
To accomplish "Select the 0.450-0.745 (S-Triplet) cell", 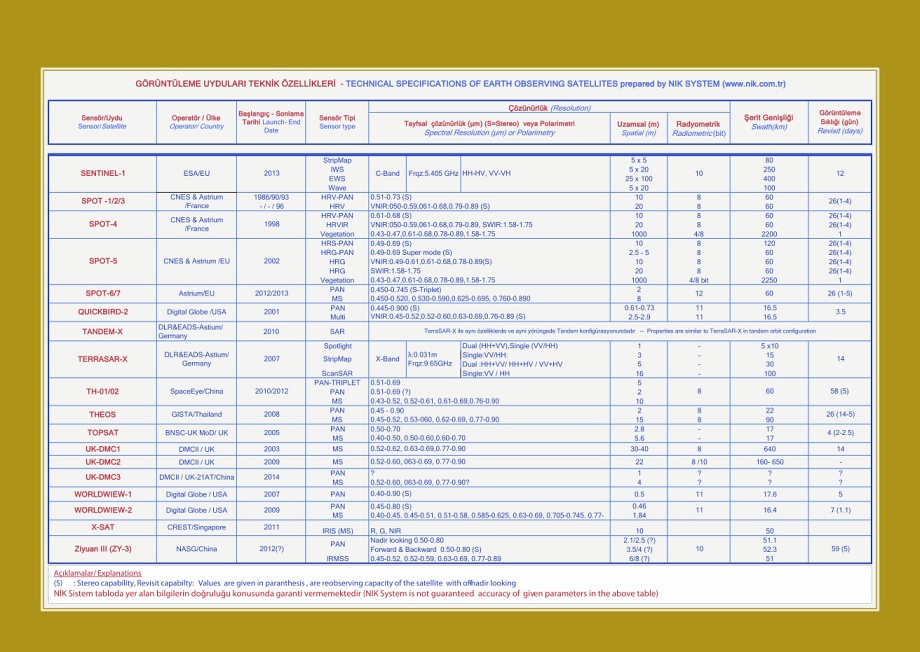I will point(405,289).
